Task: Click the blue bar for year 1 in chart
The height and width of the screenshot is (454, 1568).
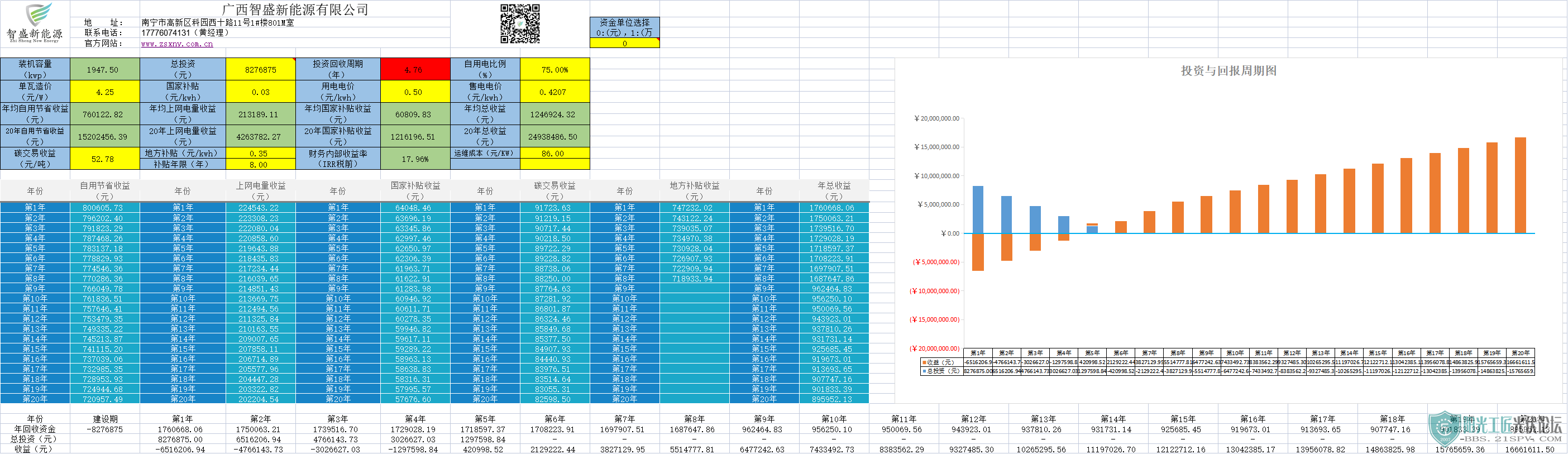Action: click(x=978, y=209)
